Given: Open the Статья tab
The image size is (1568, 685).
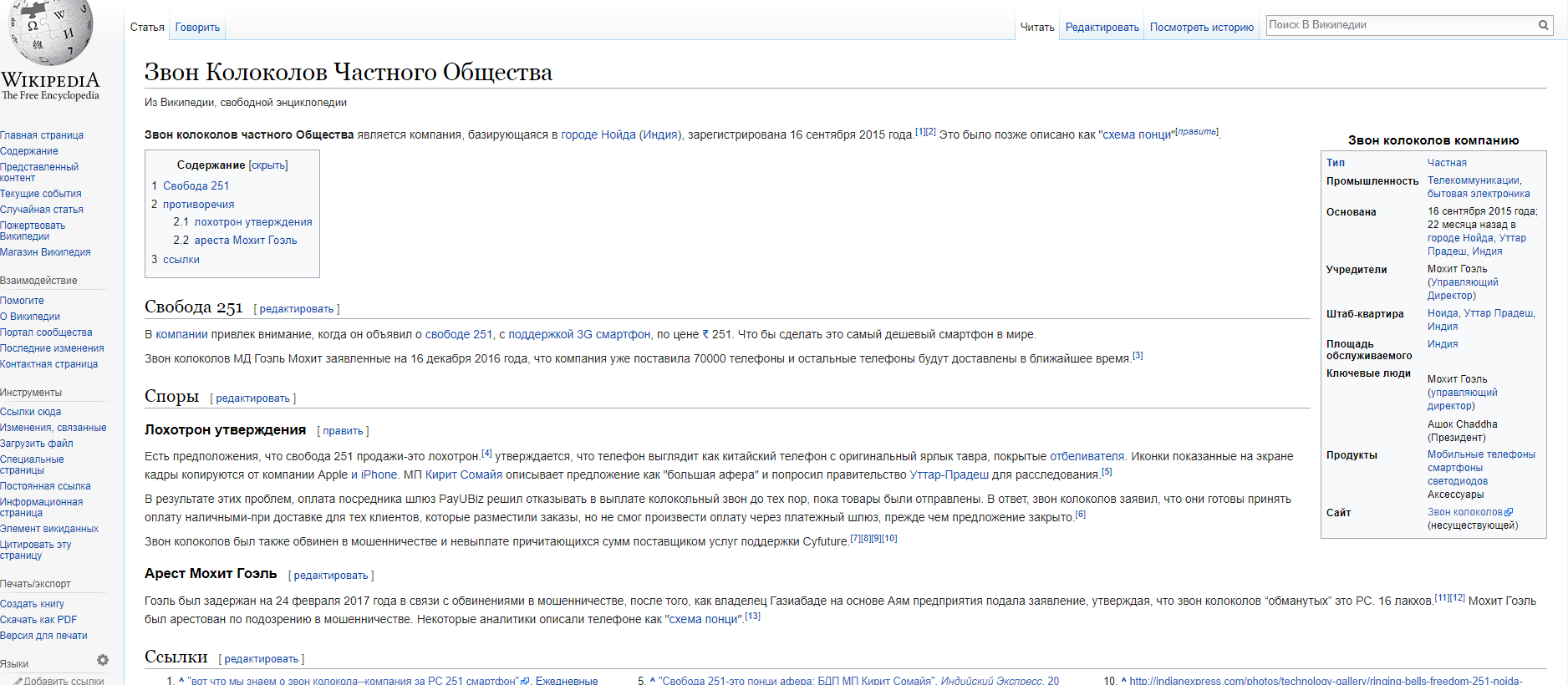Looking at the screenshot, I should click(147, 28).
